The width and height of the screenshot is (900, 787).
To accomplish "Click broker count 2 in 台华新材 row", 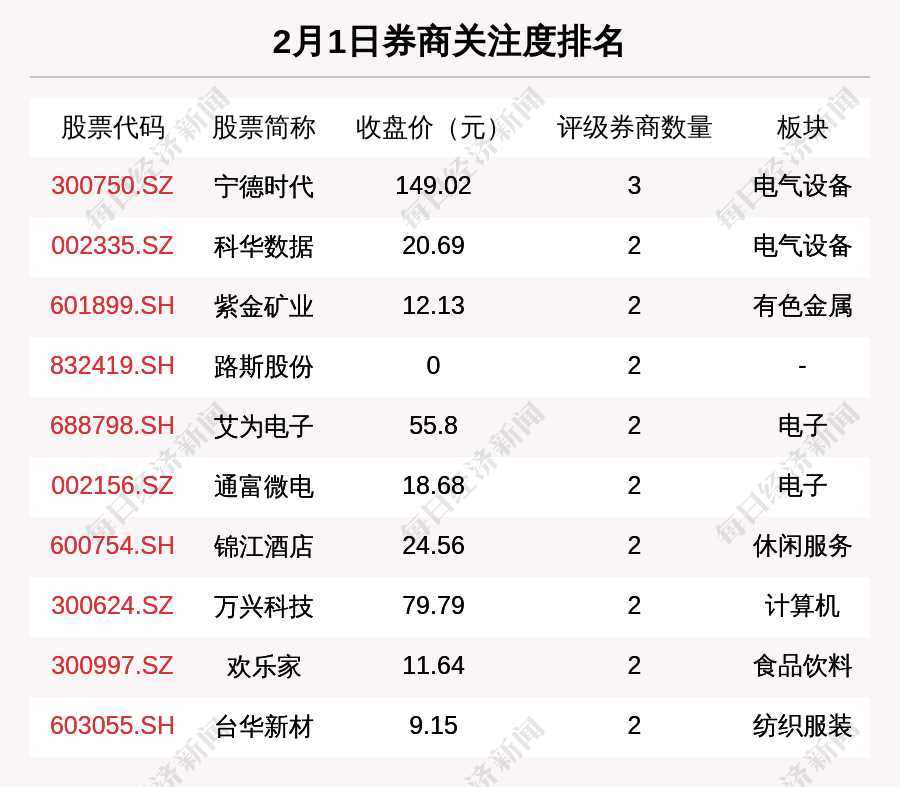I will pos(634,726).
